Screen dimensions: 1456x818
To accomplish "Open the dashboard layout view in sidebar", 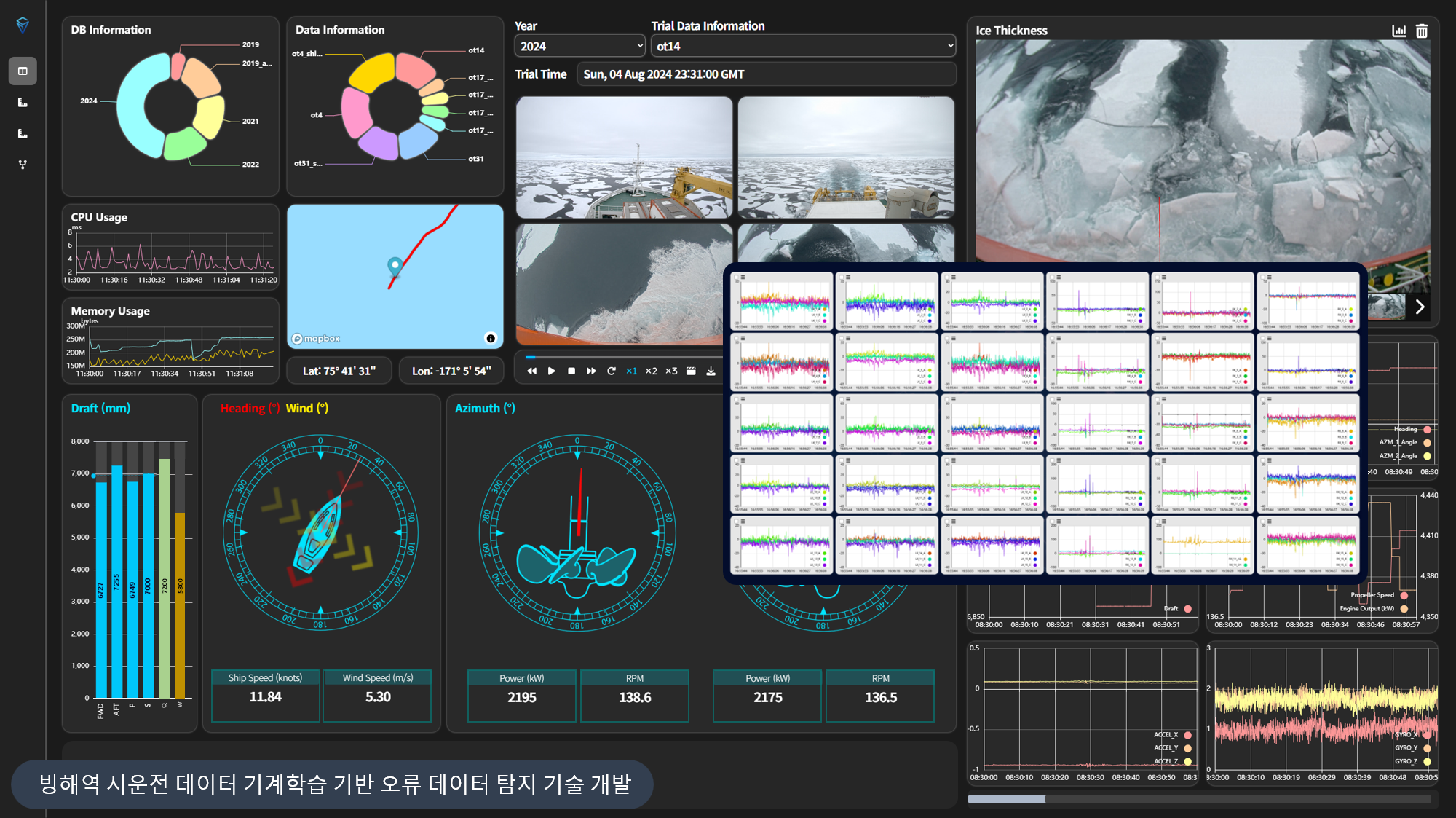I will click(23, 71).
